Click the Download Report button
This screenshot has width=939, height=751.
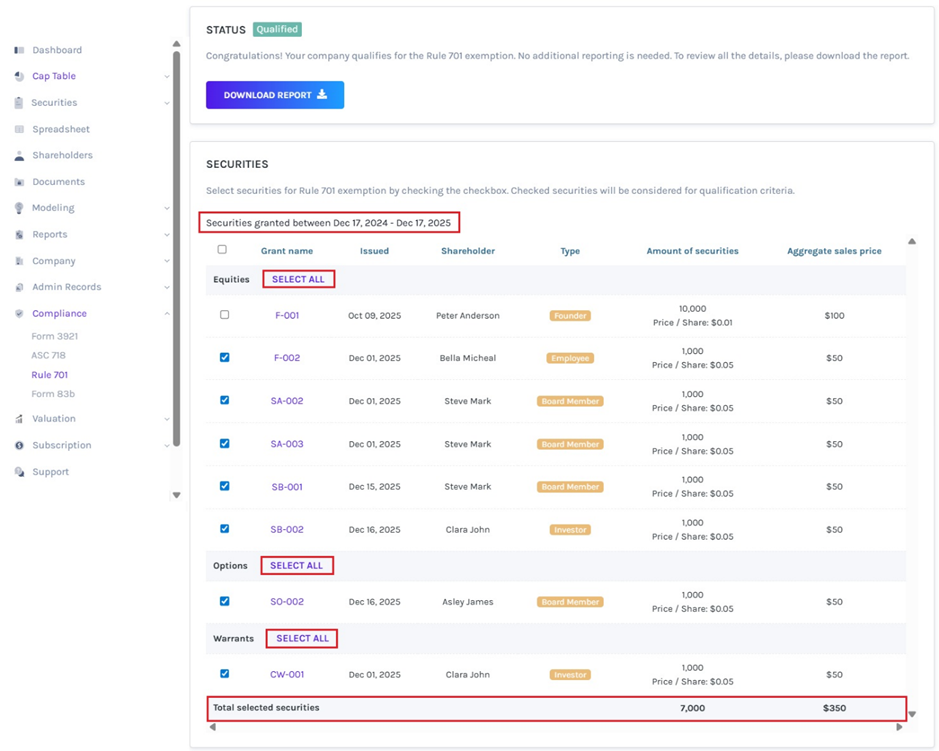275,95
